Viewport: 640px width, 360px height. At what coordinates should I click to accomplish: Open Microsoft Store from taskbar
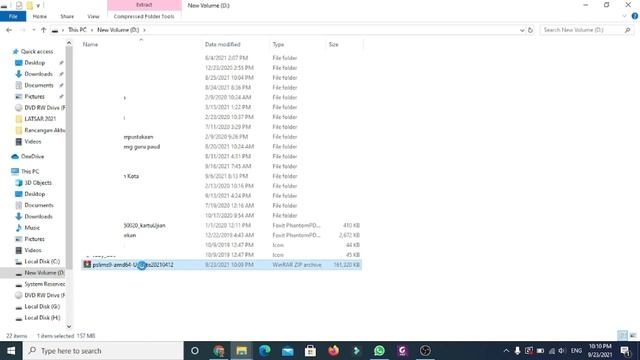click(310, 351)
